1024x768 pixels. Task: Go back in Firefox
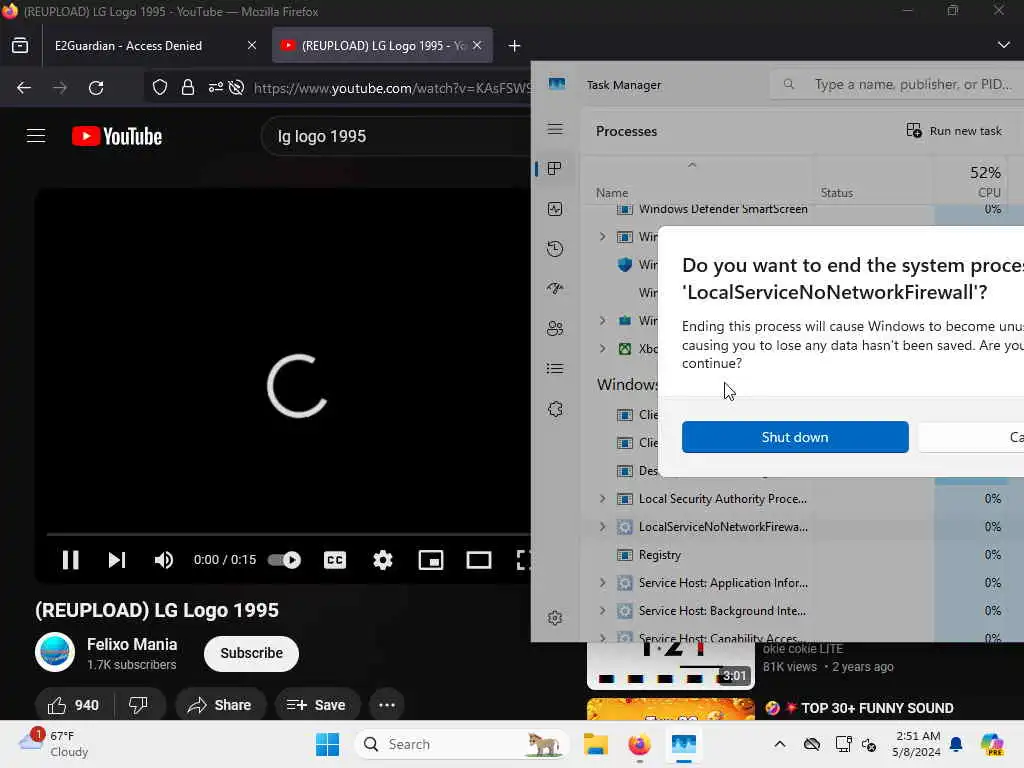coord(24,88)
